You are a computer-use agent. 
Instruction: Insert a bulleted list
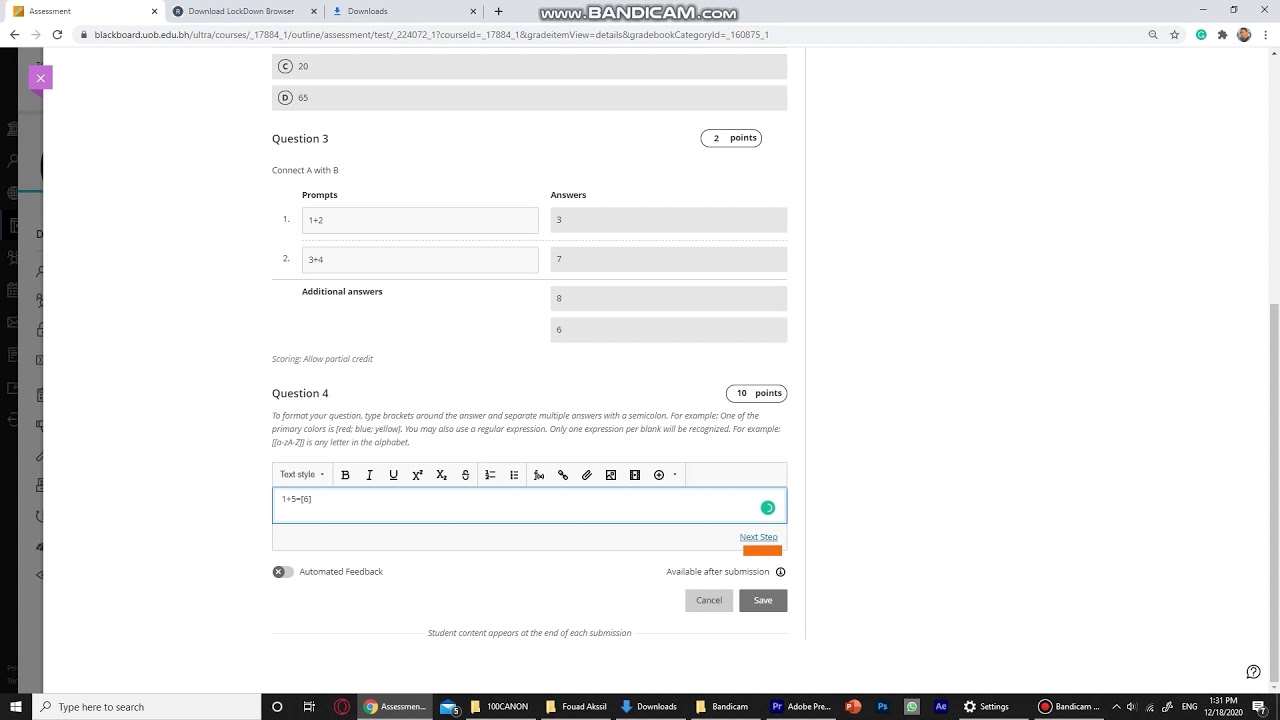[x=514, y=475]
